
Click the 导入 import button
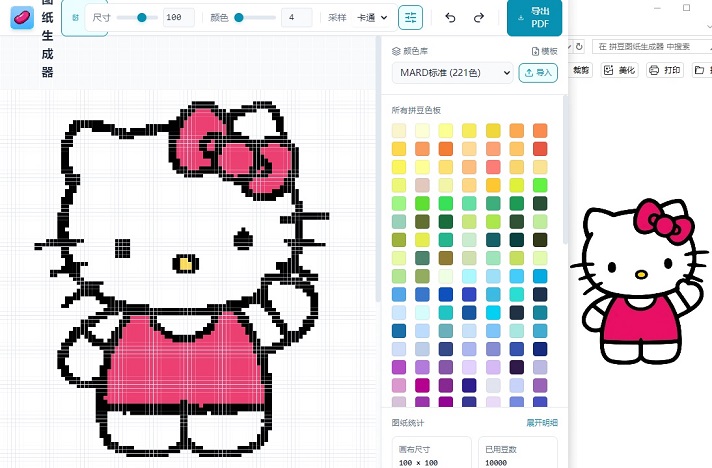538,72
